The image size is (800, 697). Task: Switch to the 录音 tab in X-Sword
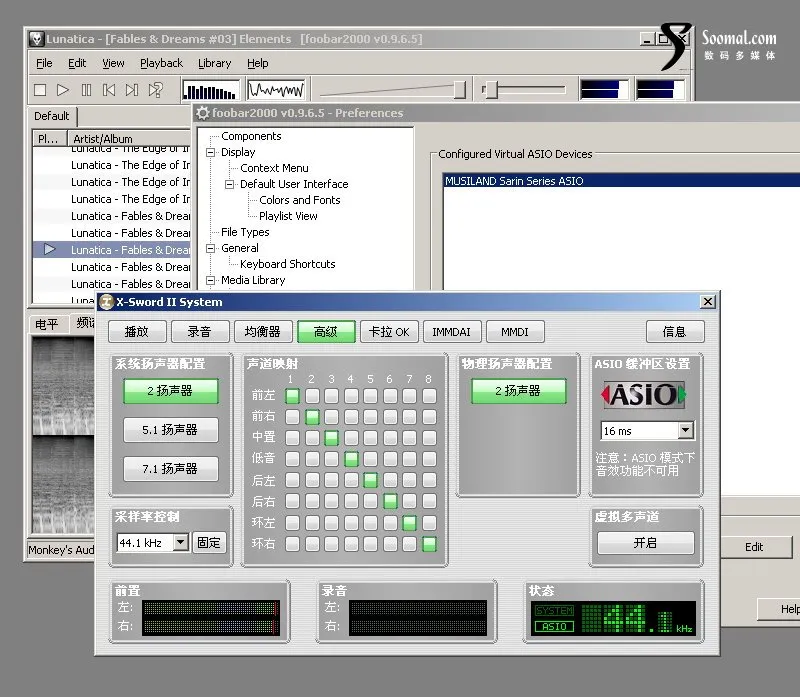[x=199, y=332]
